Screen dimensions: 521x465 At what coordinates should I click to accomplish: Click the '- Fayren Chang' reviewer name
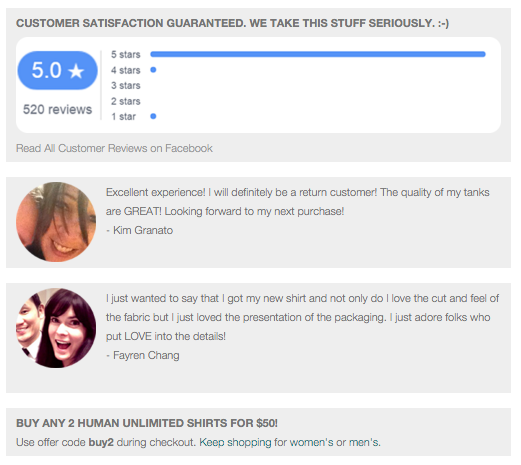[x=143, y=355]
